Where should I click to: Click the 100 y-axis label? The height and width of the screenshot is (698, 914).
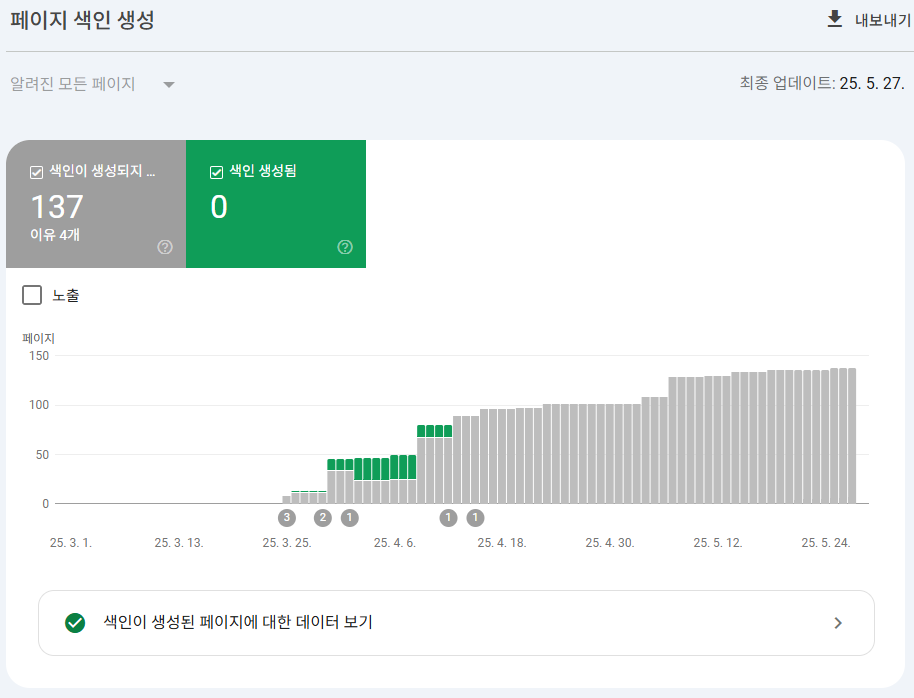tap(39, 405)
